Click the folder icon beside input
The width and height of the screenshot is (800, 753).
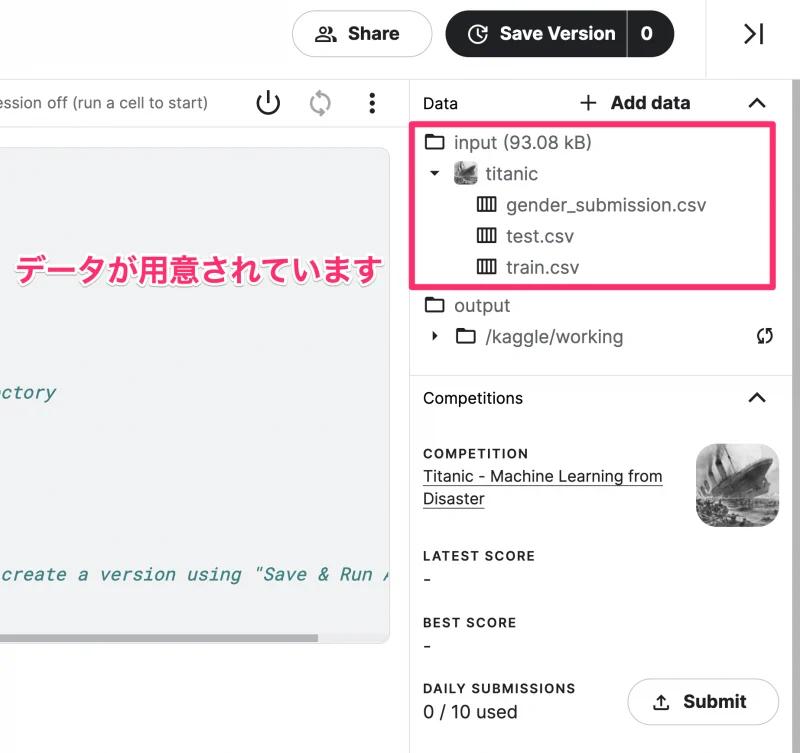pyautogui.click(x=434, y=142)
